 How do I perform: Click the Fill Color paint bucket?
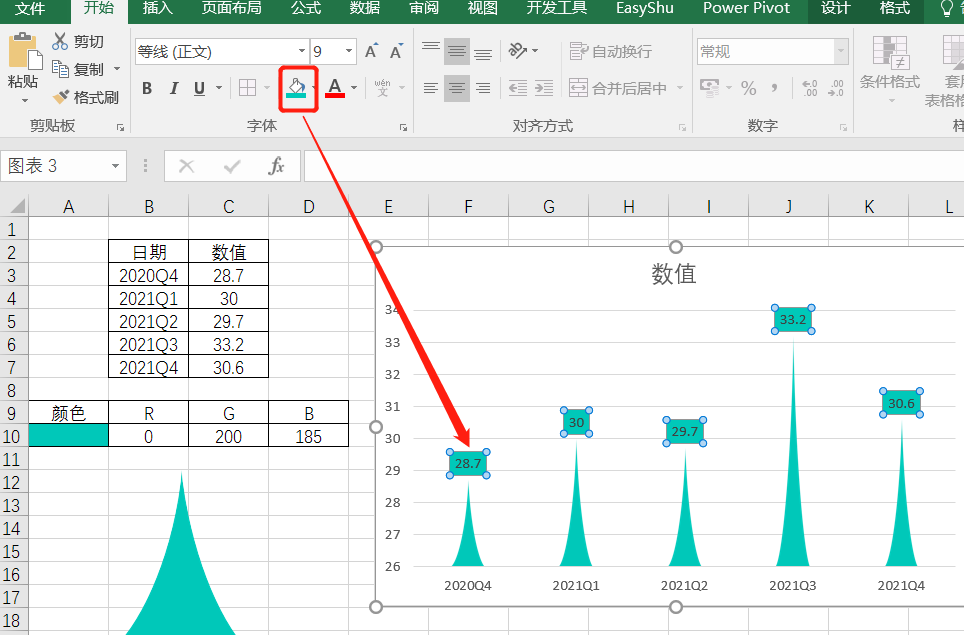(x=296, y=88)
